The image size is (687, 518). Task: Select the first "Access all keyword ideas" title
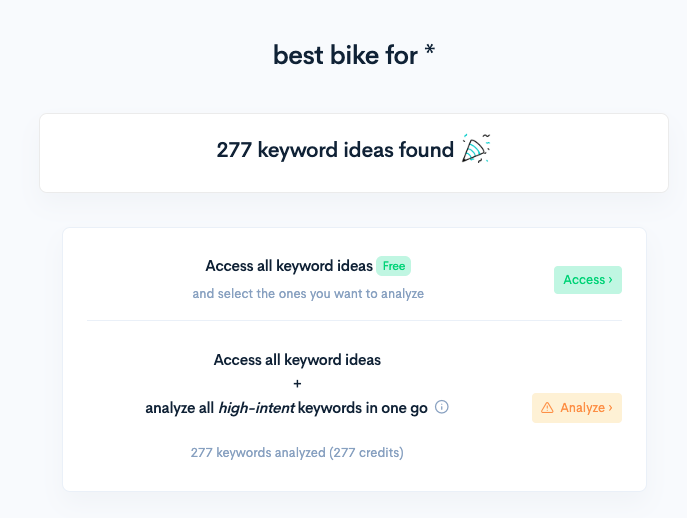pyautogui.click(x=289, y=266)
